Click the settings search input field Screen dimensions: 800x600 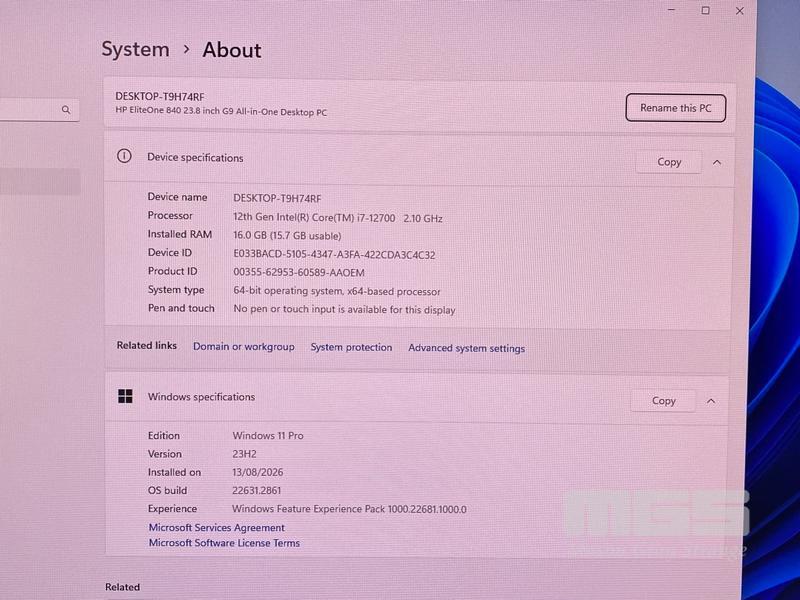(x=39, y=110)
